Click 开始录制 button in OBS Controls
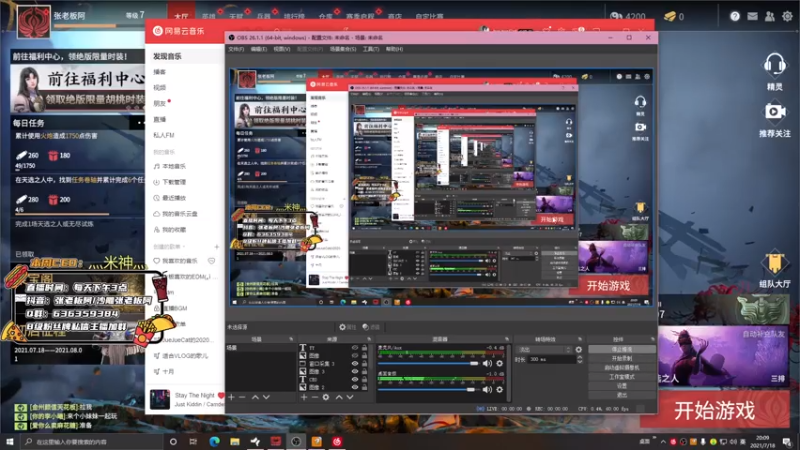Image resolution: width=800 pixels, height=450 pixels. pyautogui.click(x=622, y=358)
